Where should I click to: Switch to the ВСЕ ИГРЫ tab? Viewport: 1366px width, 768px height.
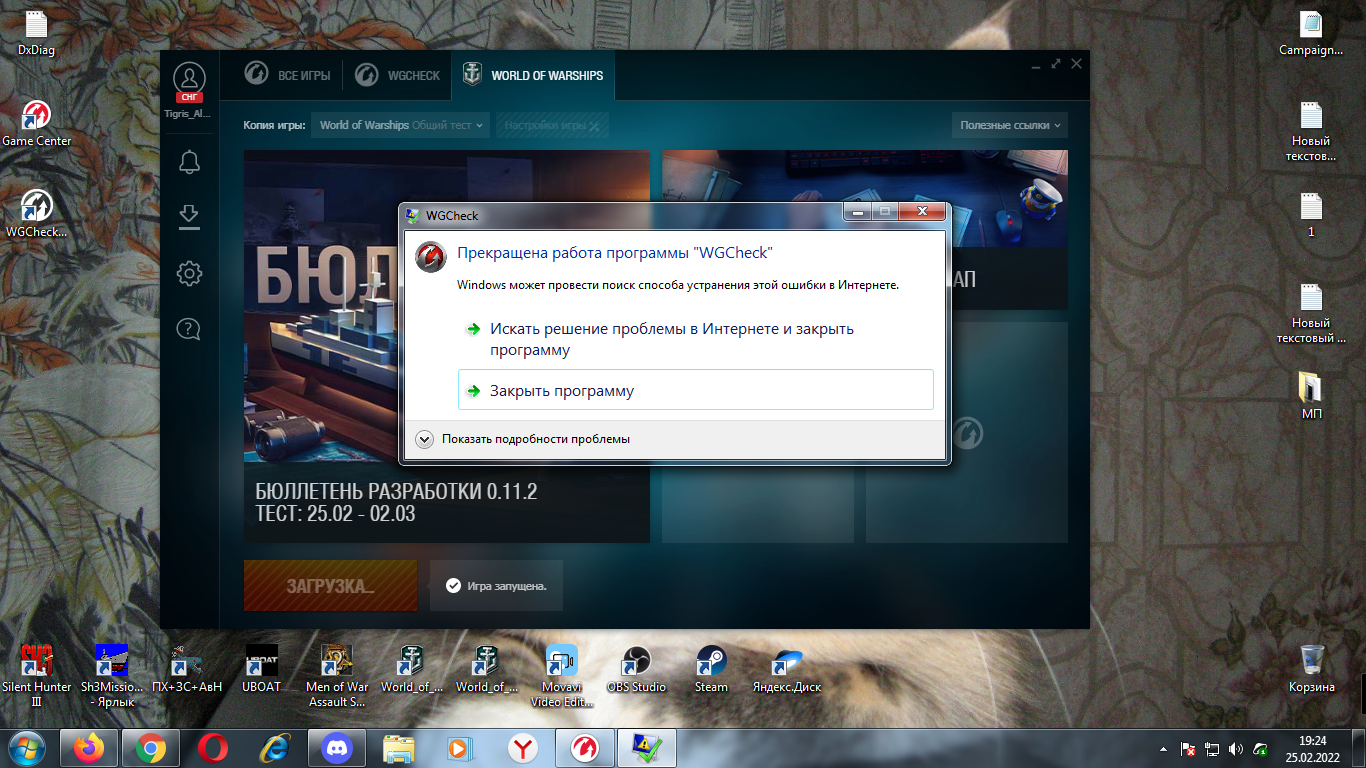pos(288,75)
